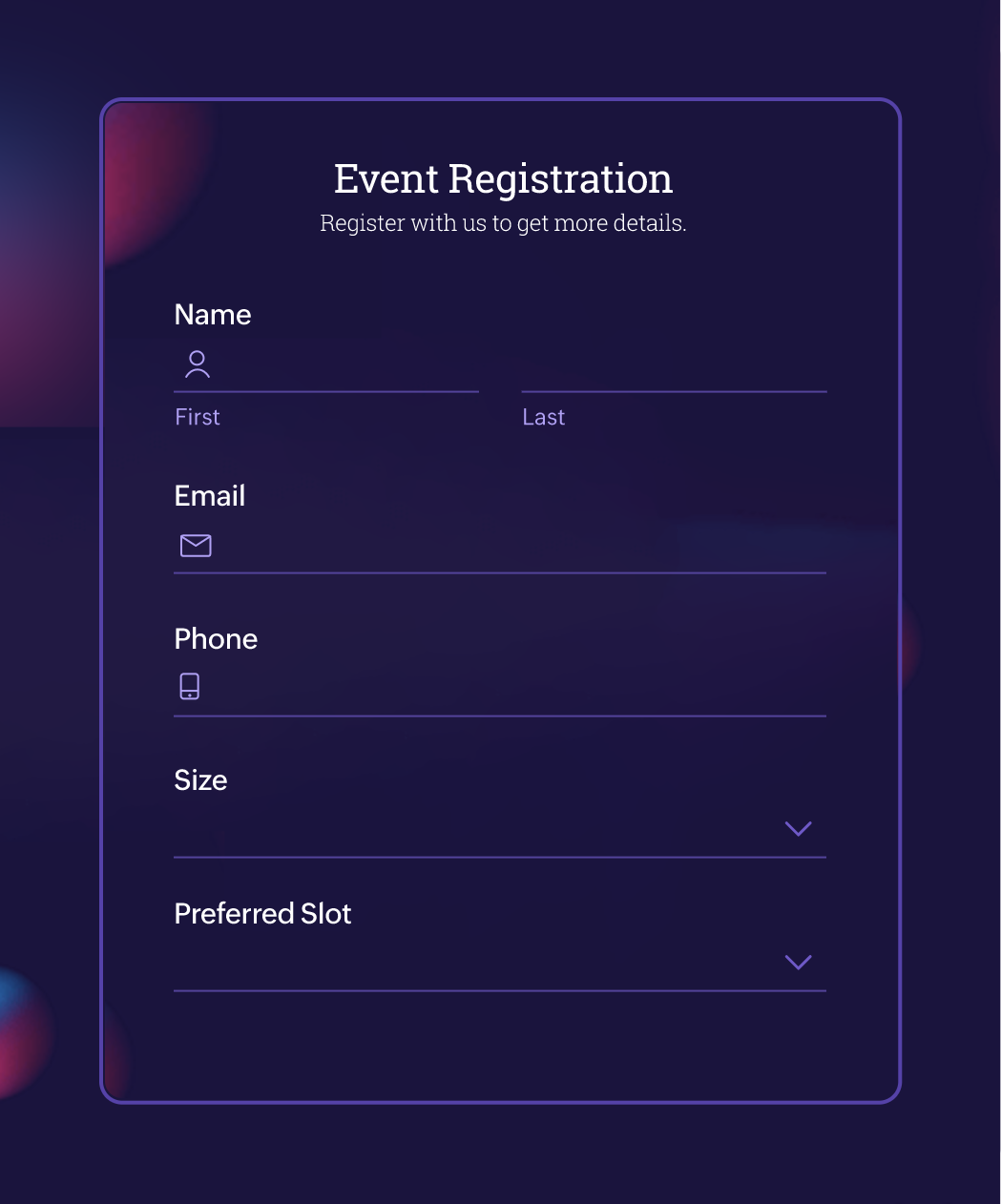Click the Event Registration heading
1001x1204 pixels.
click(x=503, y=179)
